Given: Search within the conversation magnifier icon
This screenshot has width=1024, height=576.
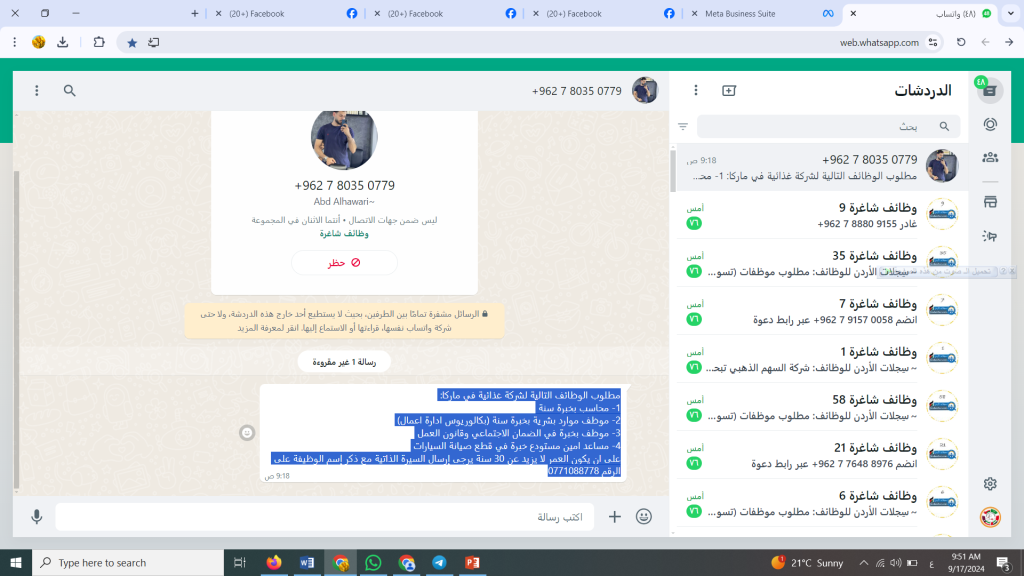Looking at the screenshot, I should tap(69, 91).
